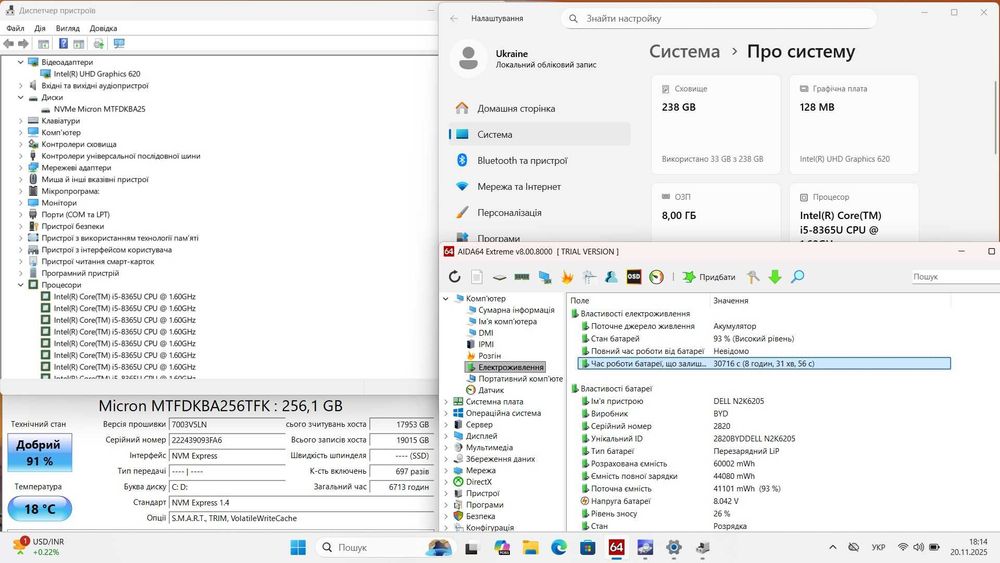Open the AIDA64 report page icon
The image size is (1000, 563).
(x=476, y=277)
